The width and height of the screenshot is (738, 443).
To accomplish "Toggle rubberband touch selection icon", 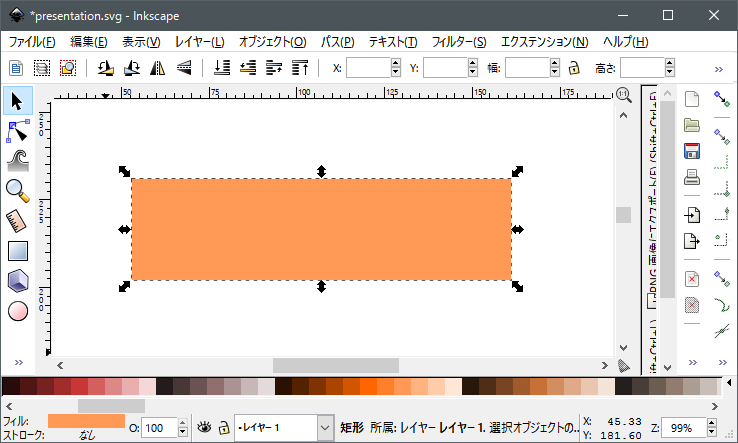I will tap(68, 68).
